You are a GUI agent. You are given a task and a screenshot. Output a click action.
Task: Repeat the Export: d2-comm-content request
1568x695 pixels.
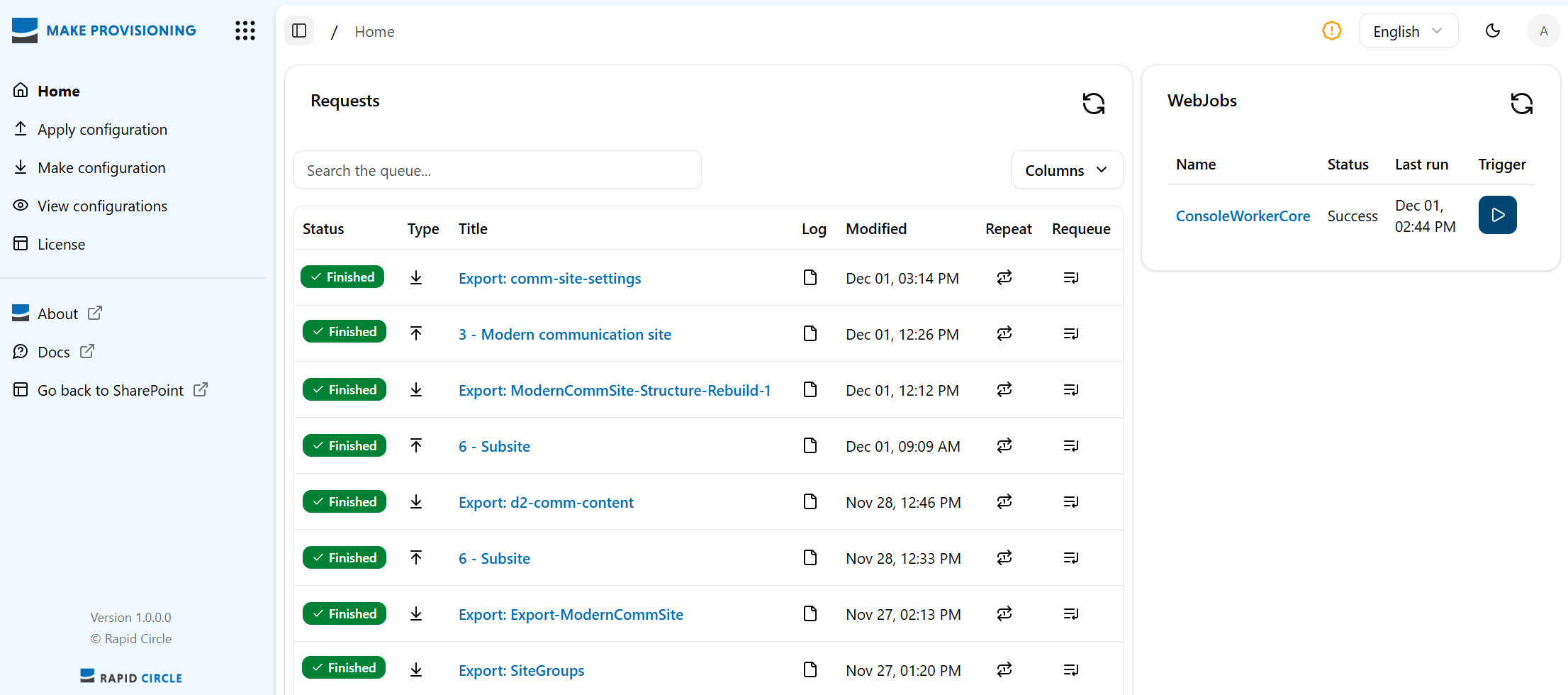1004,501
